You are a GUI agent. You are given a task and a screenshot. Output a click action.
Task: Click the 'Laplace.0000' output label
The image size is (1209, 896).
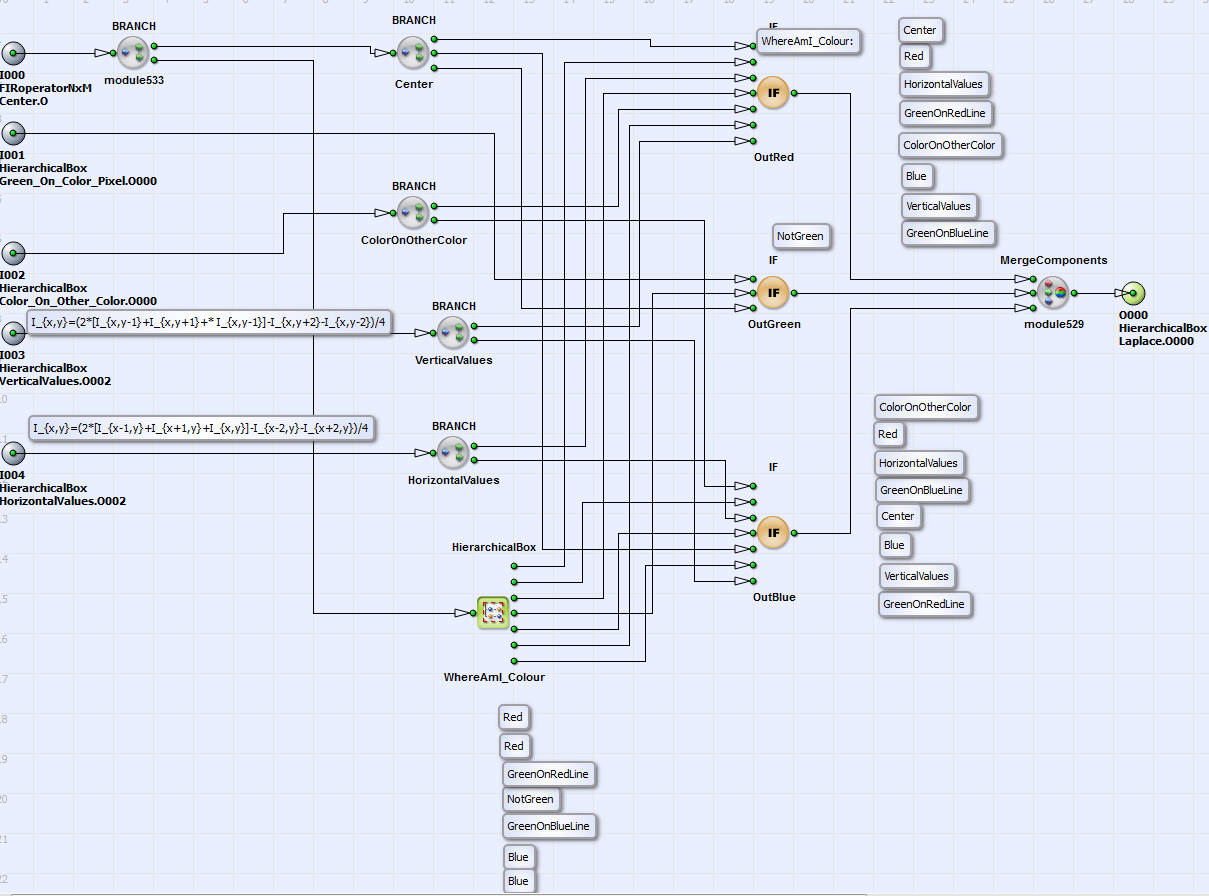pyautogui.click(x=1156, y=341)
